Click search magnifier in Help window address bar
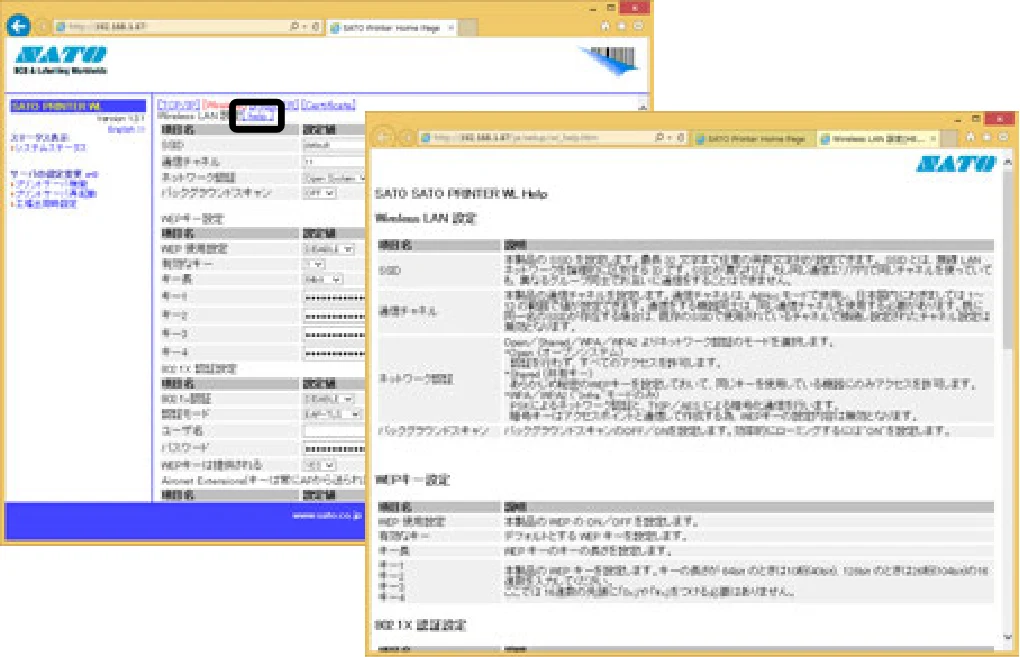 pyautogui.click(x=660, y=138)
